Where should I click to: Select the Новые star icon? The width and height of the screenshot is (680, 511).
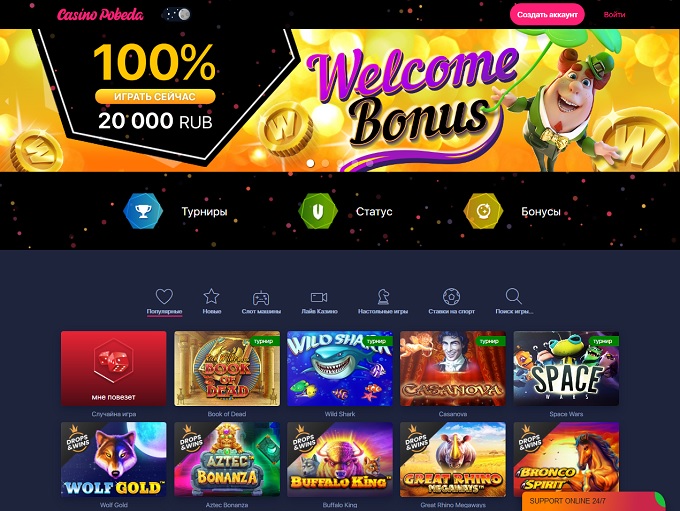(x=211, y=296)
